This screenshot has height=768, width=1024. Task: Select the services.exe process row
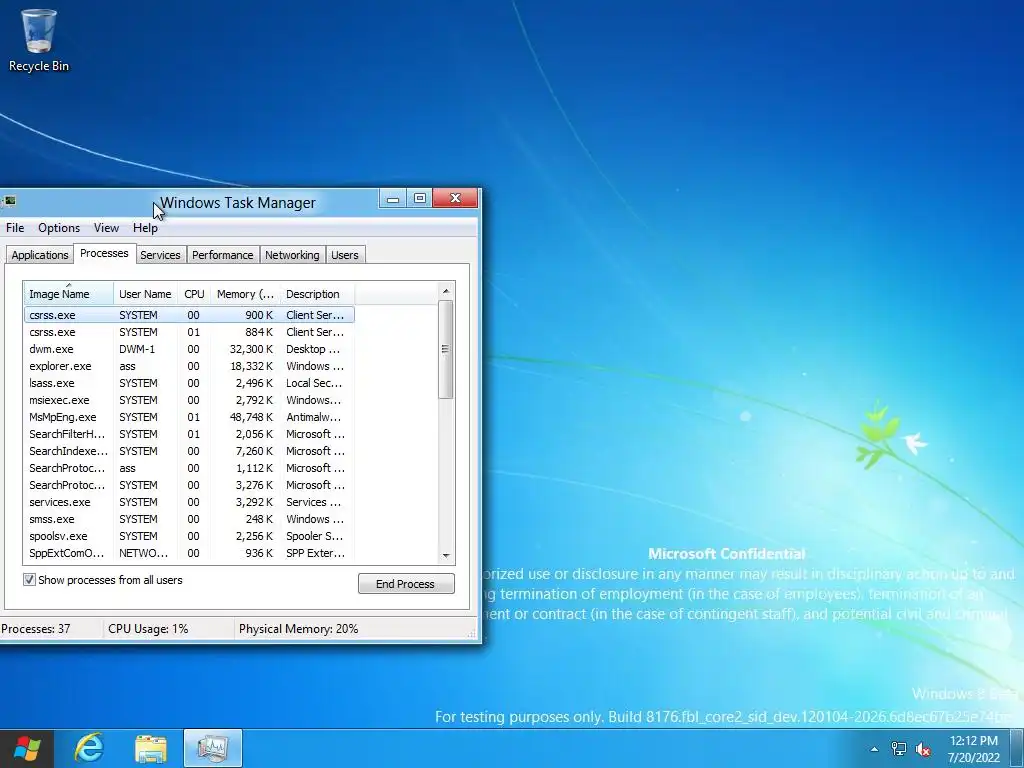point(189,502)
